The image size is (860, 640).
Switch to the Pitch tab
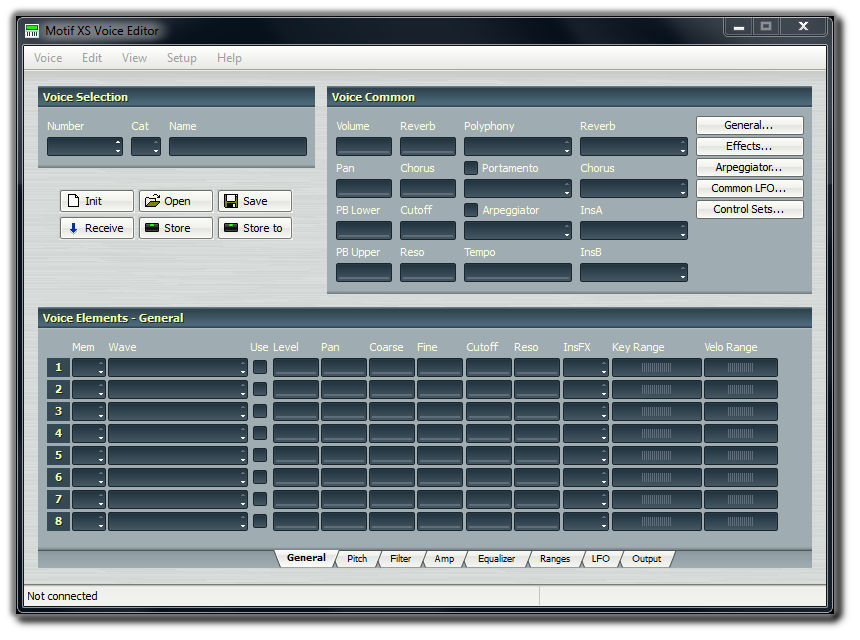tap(357, 559)
